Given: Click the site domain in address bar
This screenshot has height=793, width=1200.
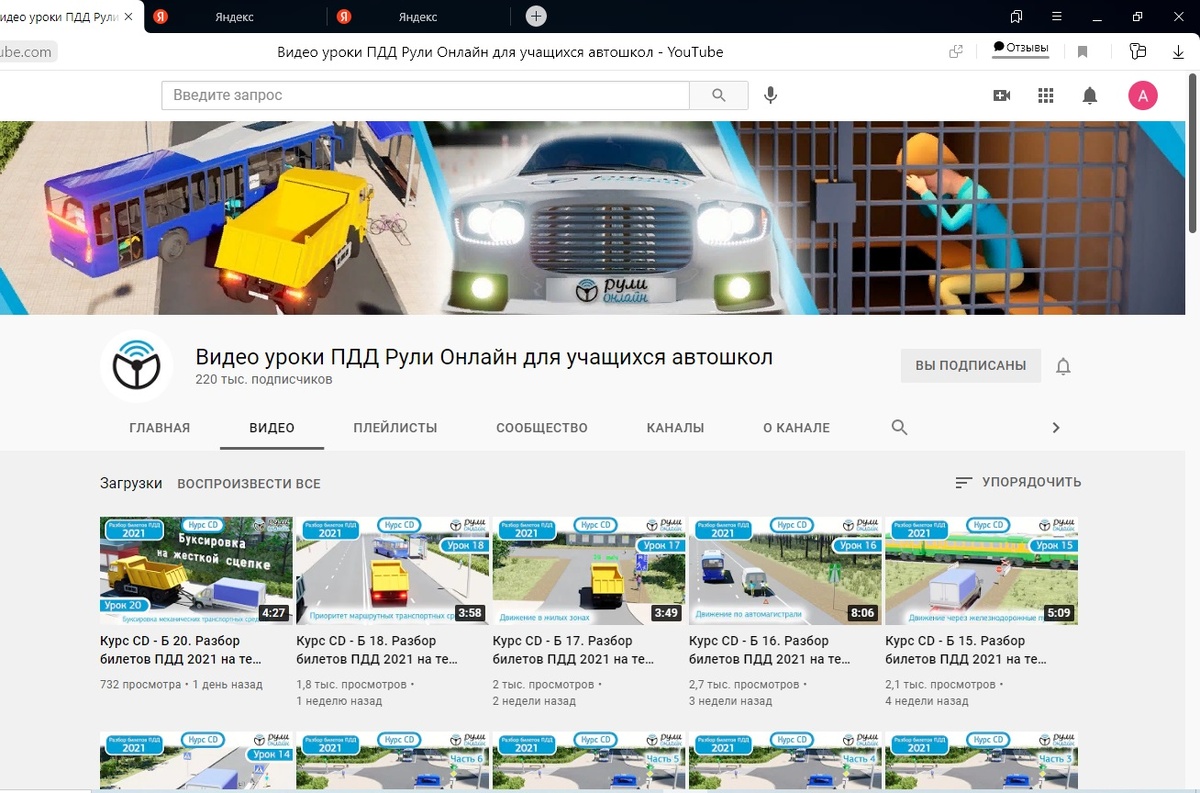Looking at the screenshot, I should click(27, 52).
